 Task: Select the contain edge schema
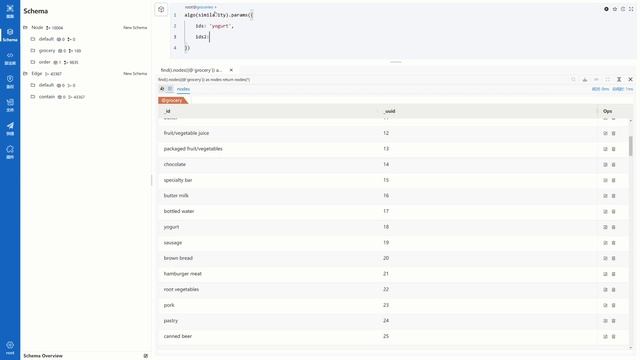[x=47, y=97]
